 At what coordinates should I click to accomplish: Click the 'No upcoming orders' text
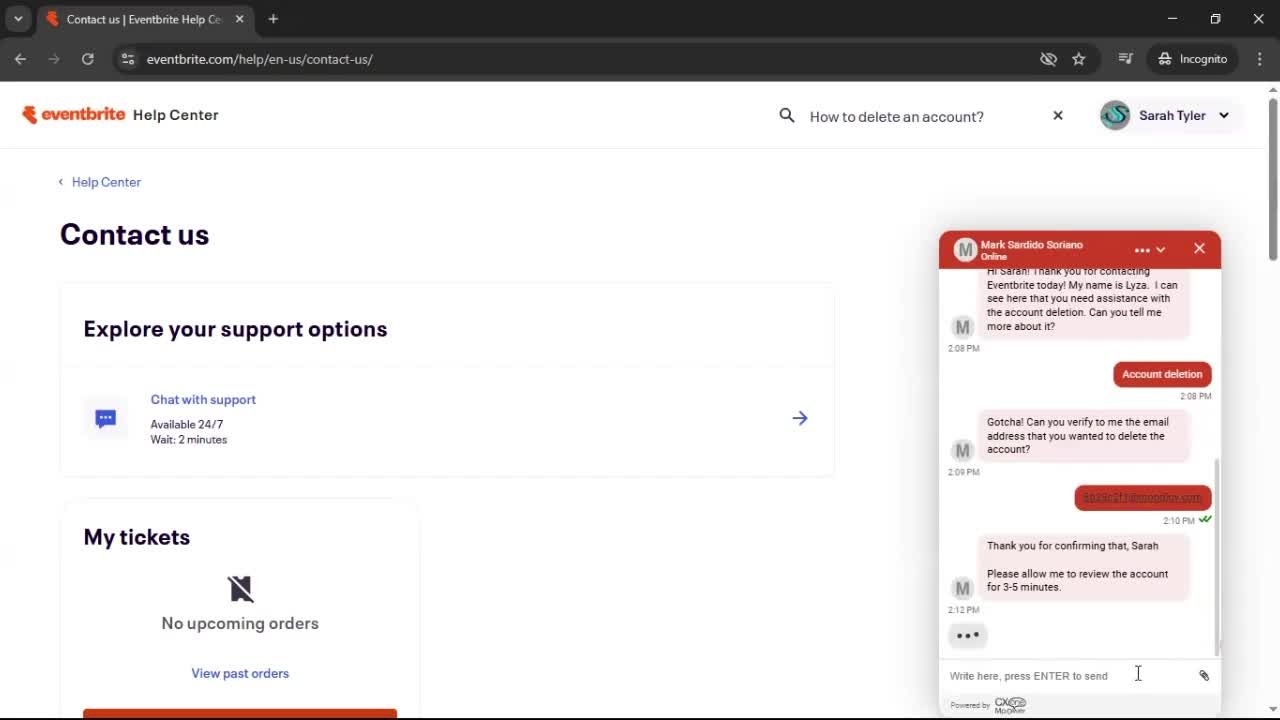coord(240,623)
